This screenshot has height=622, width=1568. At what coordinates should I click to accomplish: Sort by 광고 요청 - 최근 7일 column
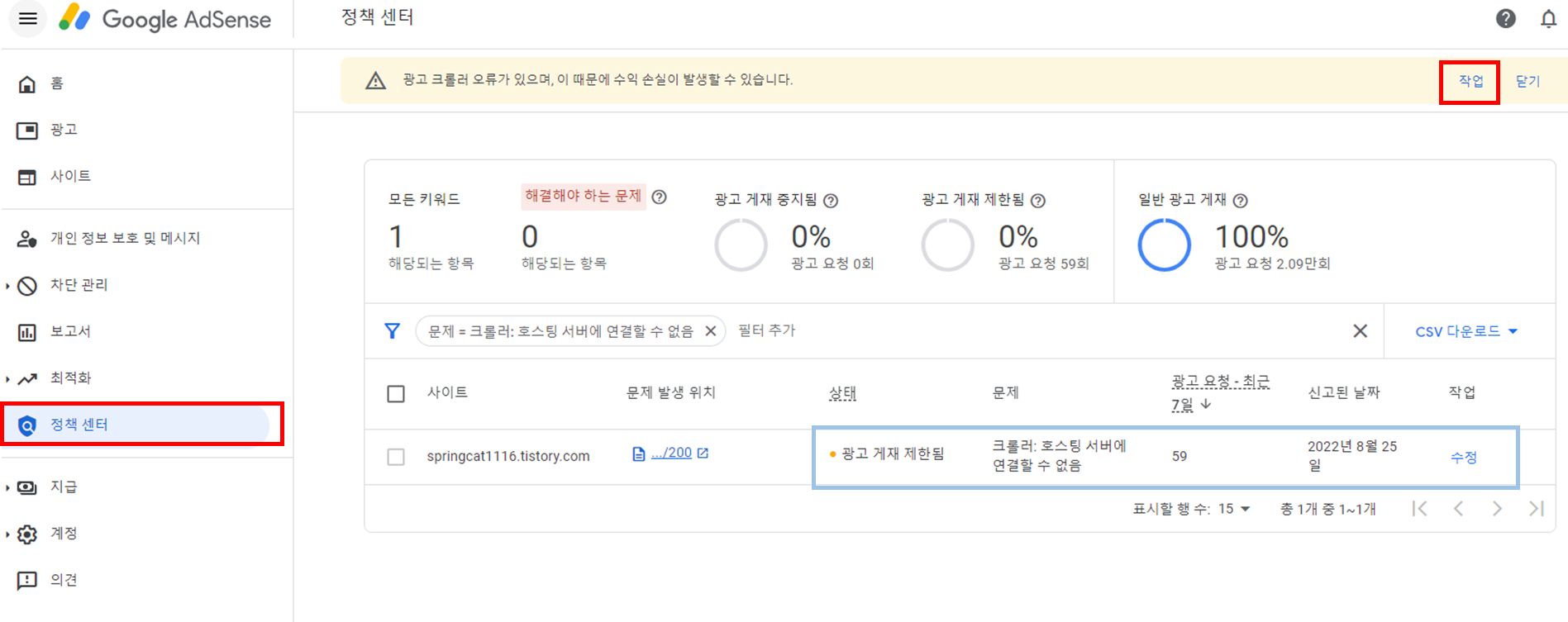(x=1221, y=393)
